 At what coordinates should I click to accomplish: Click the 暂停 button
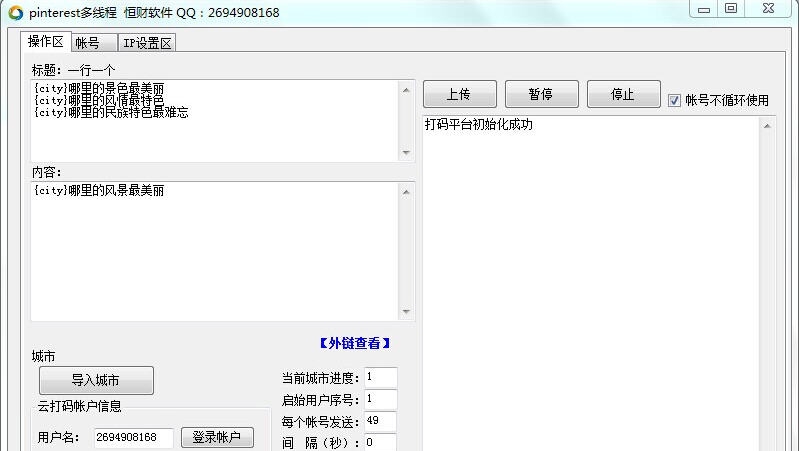[x=542, y=94]
